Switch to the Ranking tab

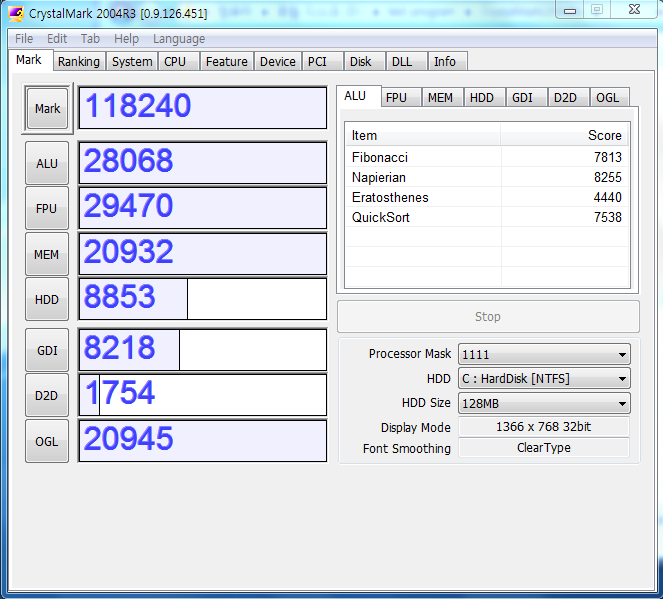point(79,62)
